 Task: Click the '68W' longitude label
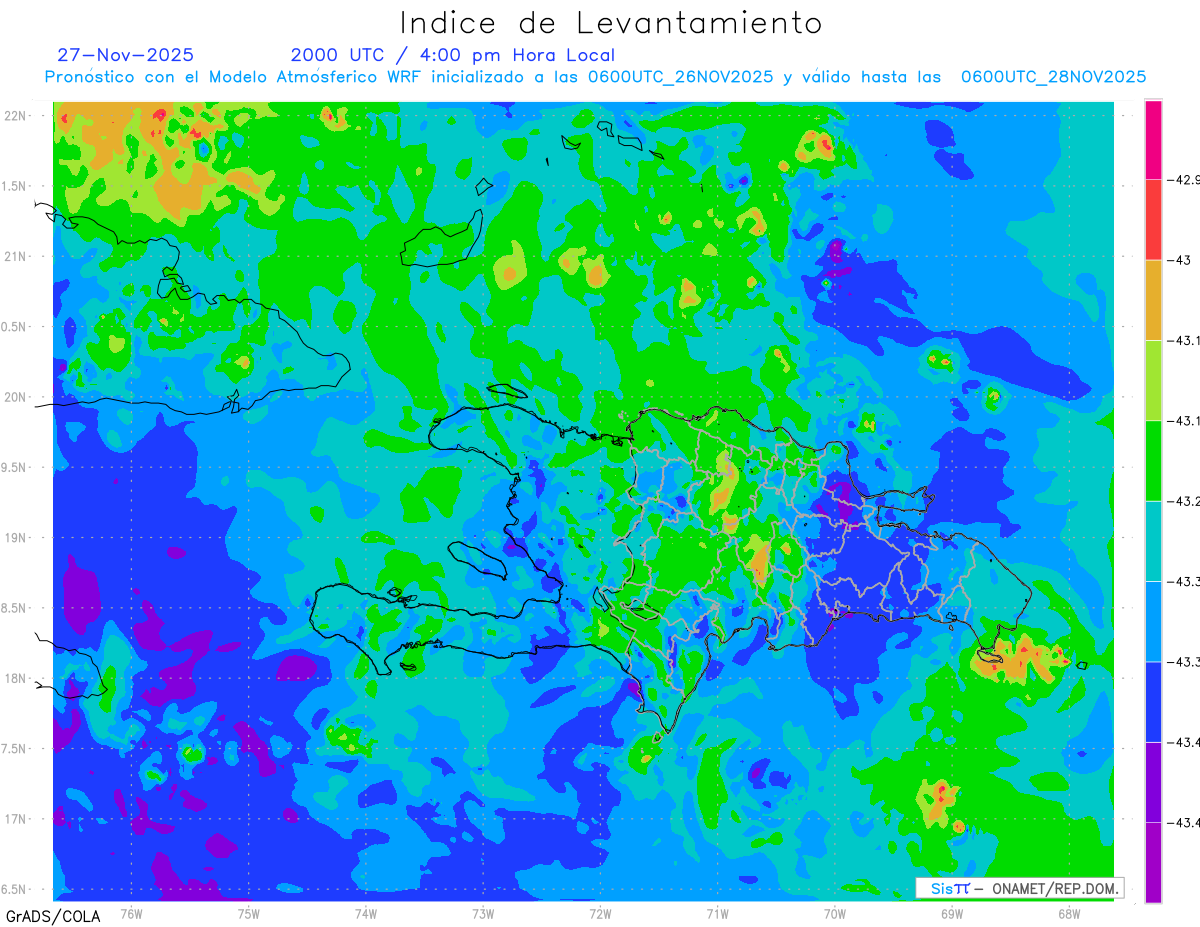[1069, 912]
